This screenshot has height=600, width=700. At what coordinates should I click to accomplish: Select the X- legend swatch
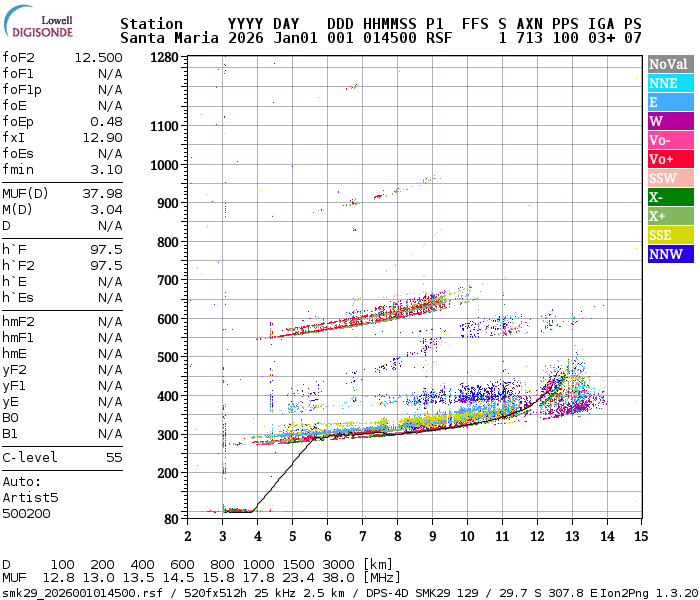tap(671, 197)
